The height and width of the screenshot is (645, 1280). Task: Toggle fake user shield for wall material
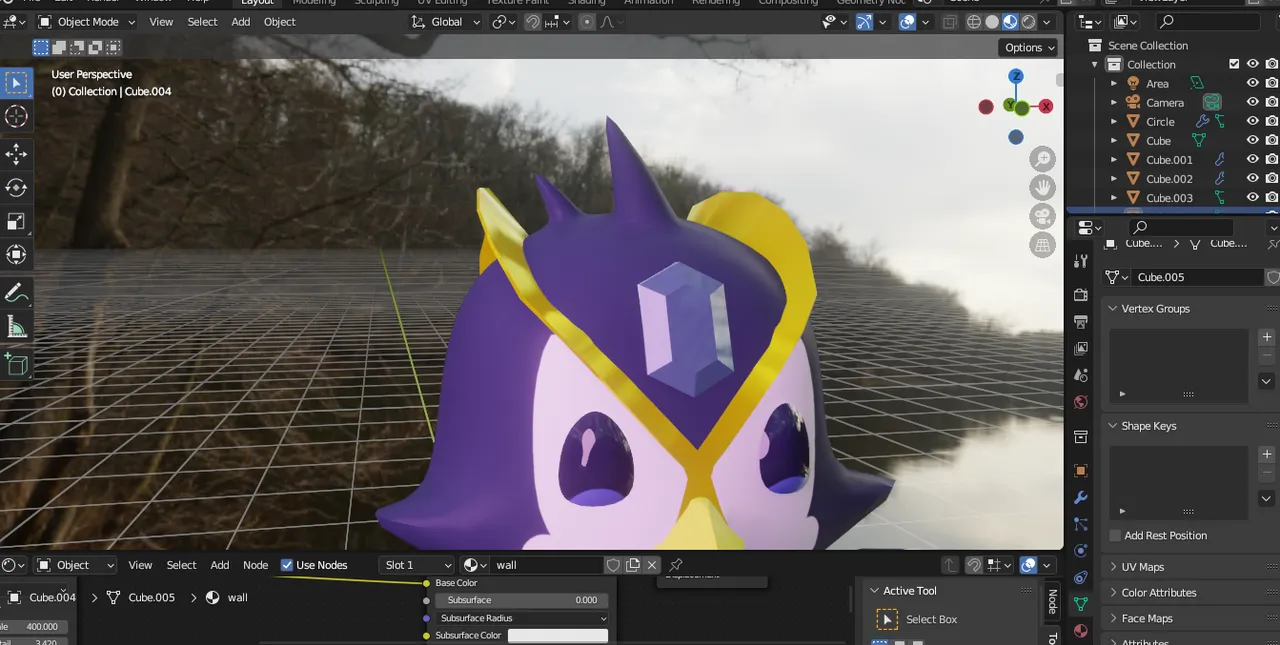(x=613, y=565)
